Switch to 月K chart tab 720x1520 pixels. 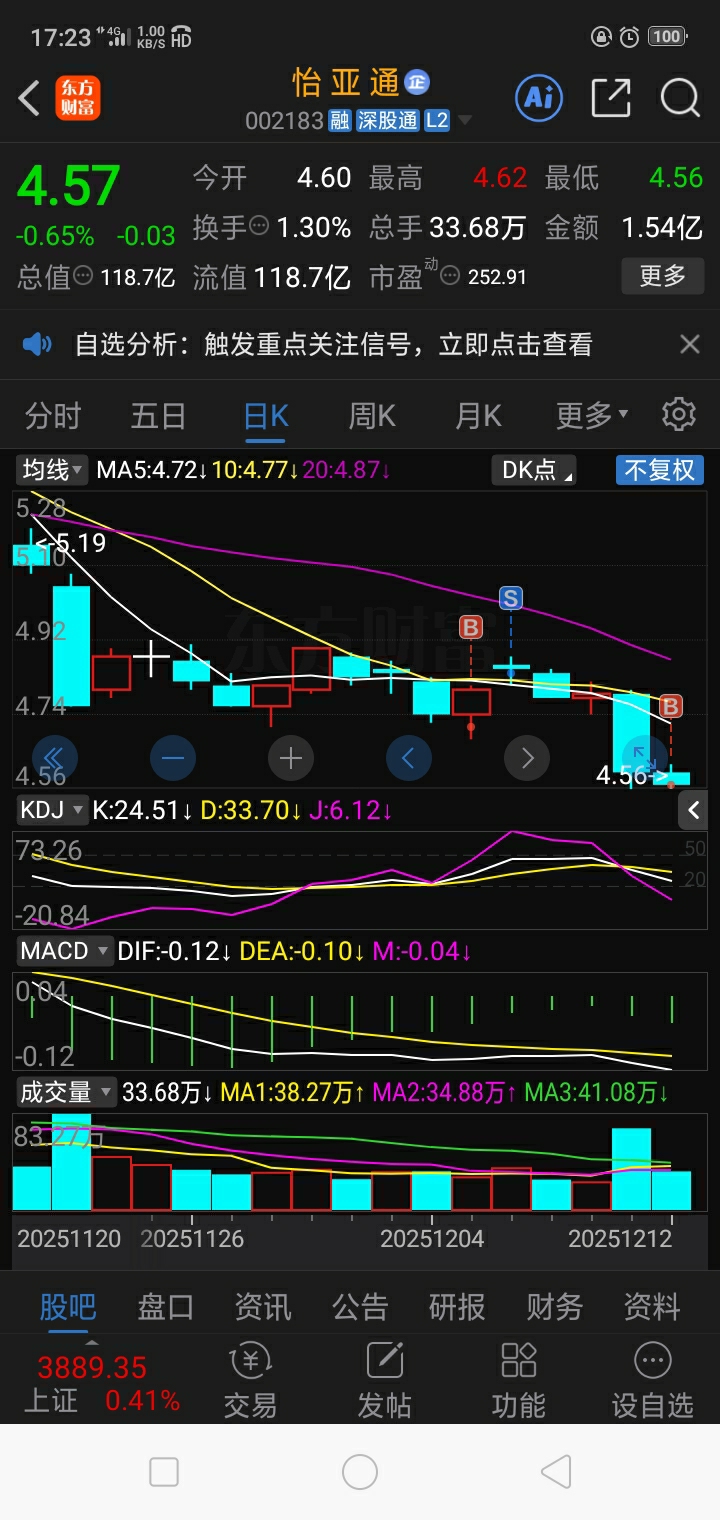click(x=478, y=415)
